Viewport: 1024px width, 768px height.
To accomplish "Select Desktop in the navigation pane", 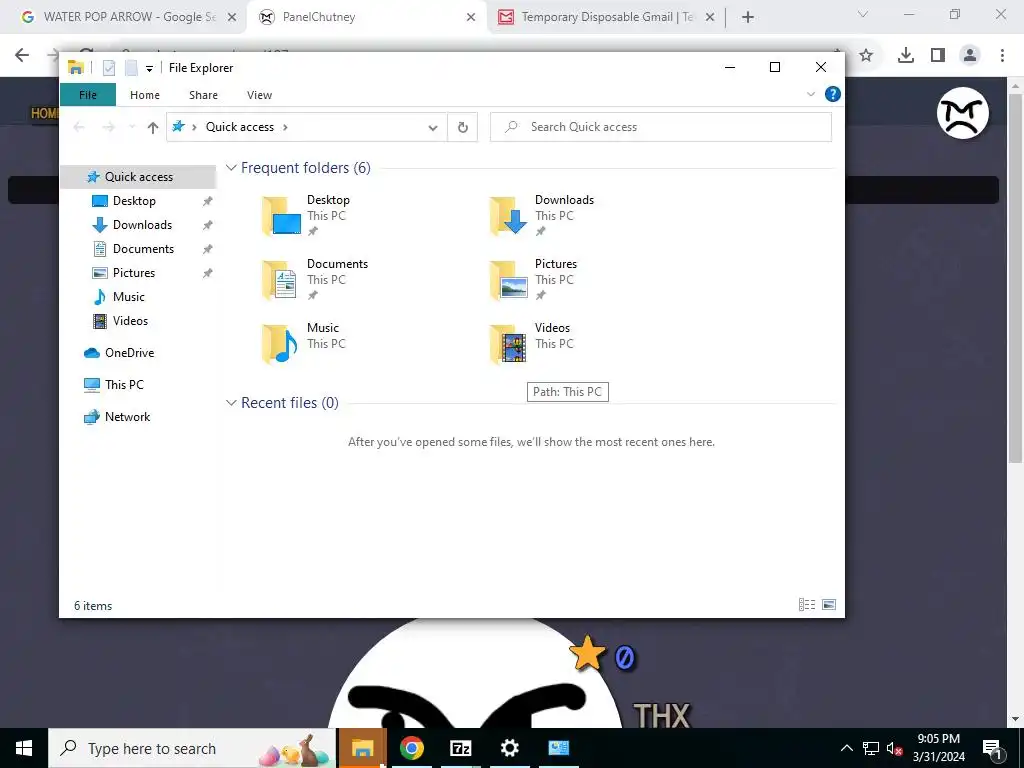I will tap(134, 201).
